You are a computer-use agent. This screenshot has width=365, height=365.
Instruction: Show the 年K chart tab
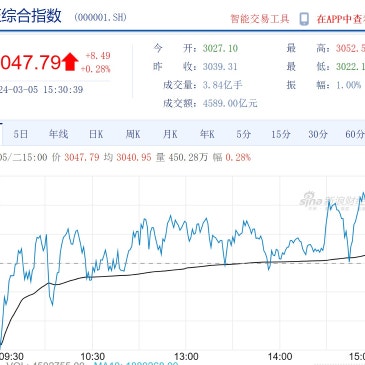(x=207, y=134)
